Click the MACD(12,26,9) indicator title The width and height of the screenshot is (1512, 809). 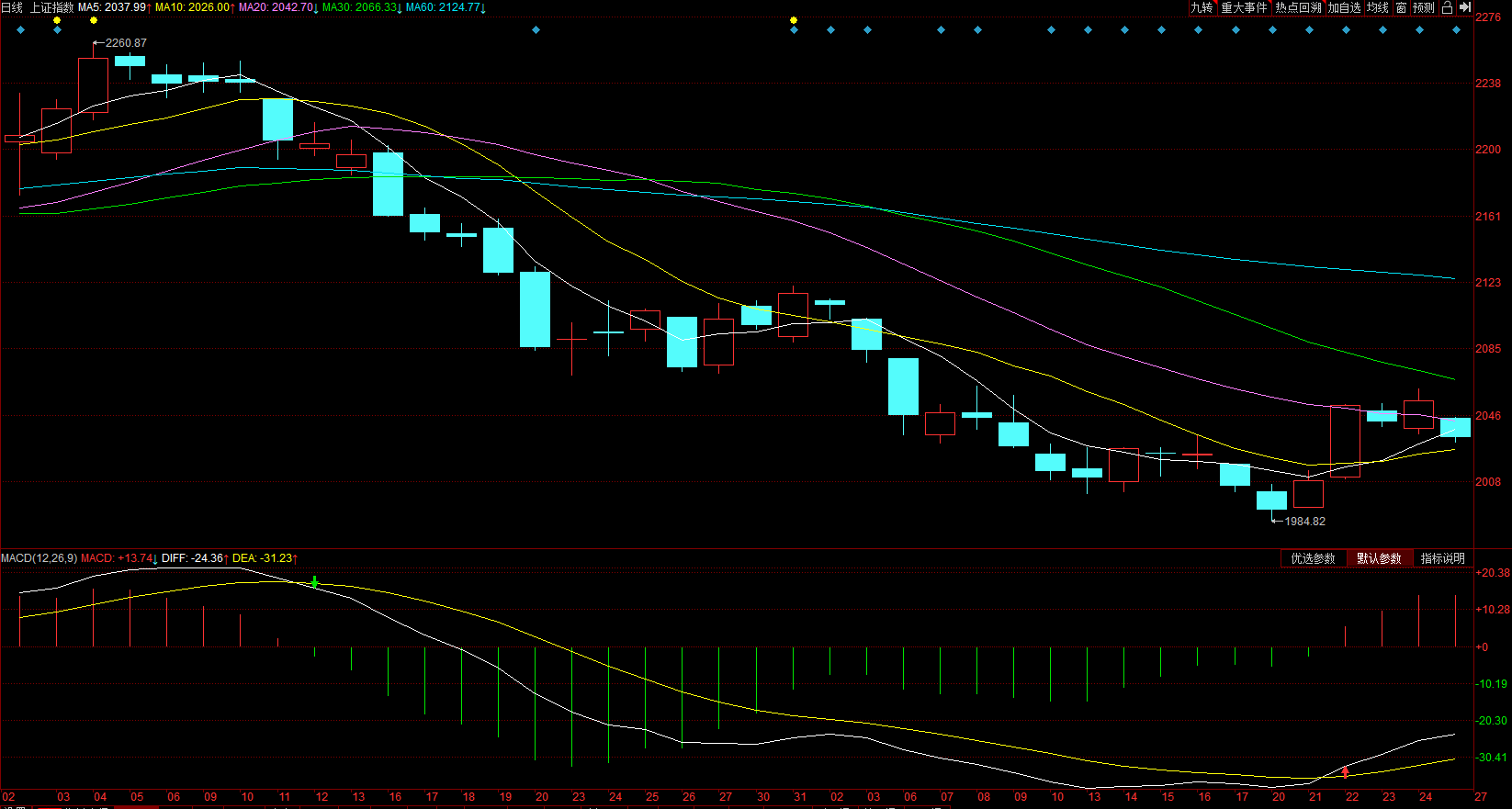pyautogui.click(x=39, y=558)
